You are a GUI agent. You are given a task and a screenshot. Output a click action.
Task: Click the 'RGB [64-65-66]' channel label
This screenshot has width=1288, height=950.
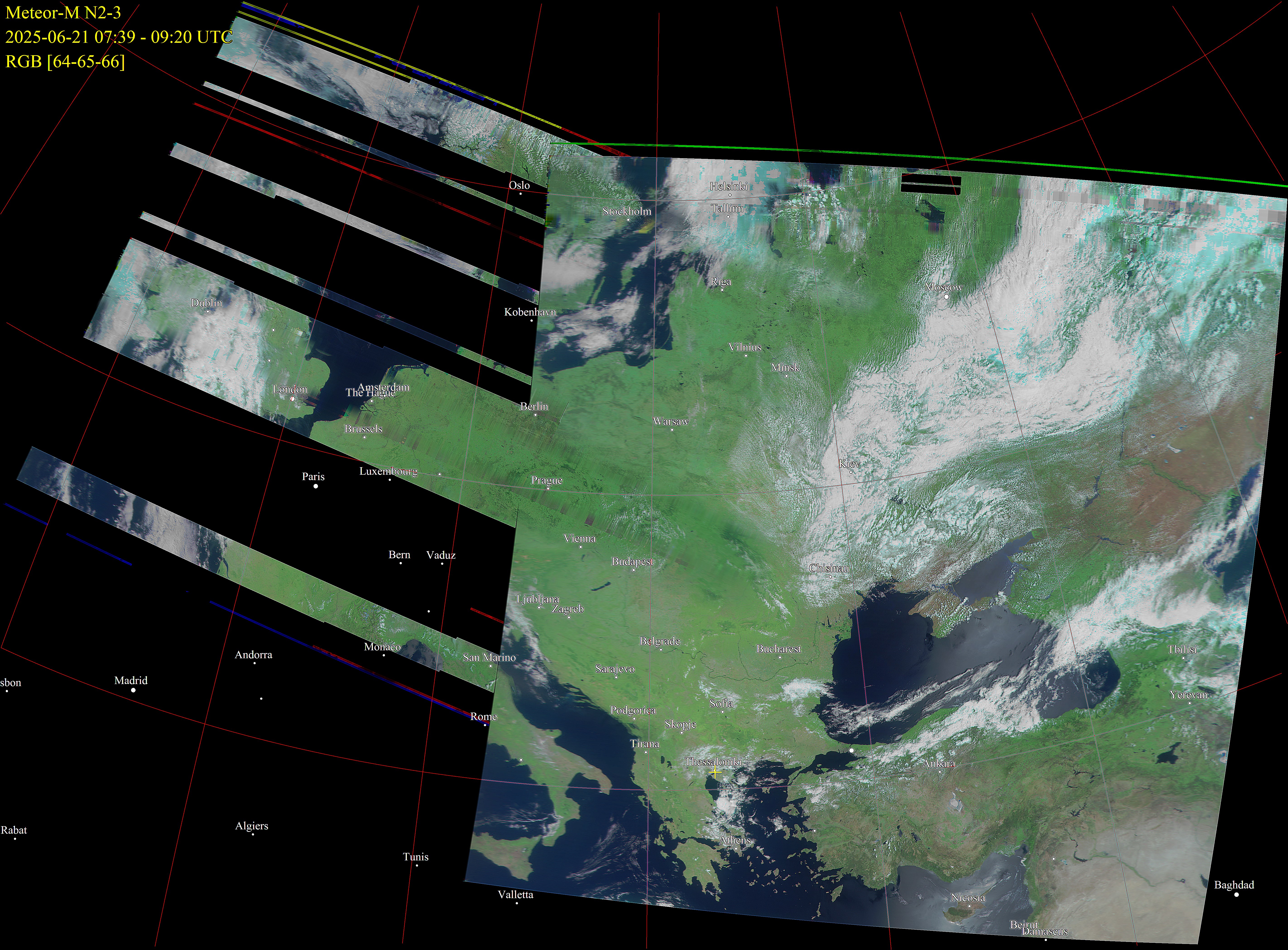click(x=65, y=62)
